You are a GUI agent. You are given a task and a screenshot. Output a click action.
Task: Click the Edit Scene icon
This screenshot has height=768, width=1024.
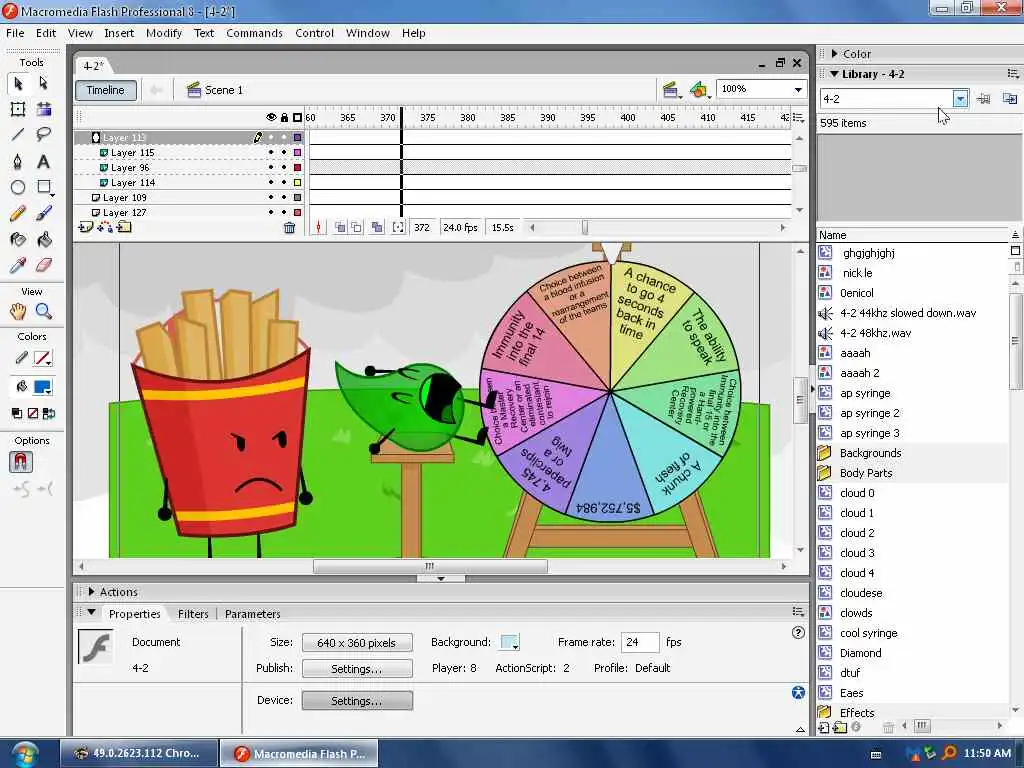(x=670, y=90)
